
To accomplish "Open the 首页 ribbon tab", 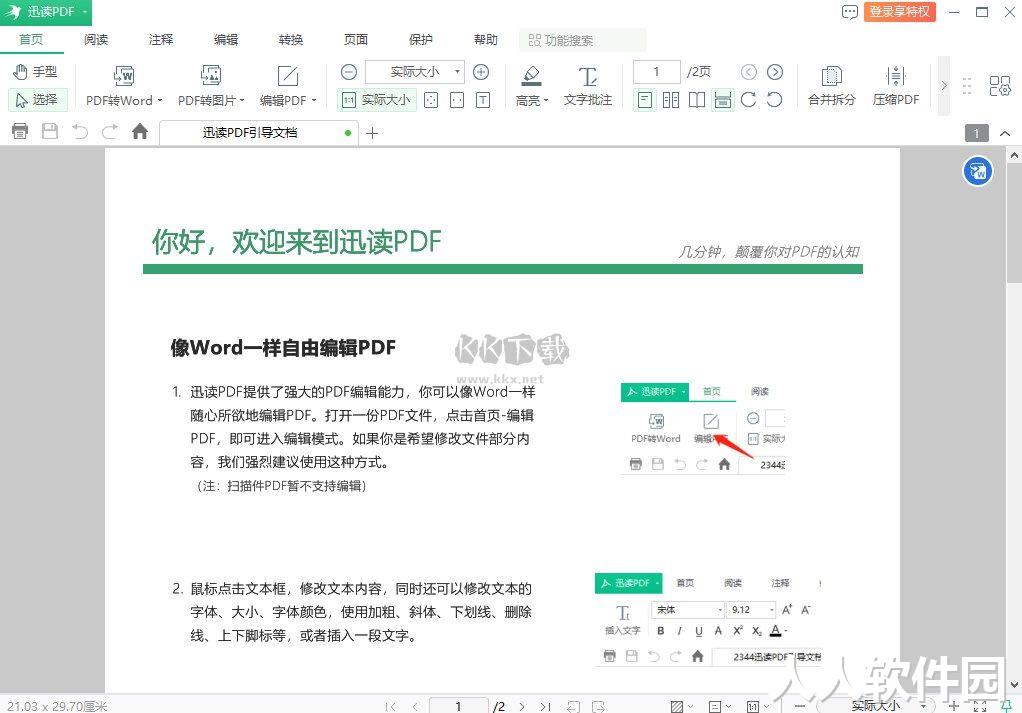I will pos(31,40).
